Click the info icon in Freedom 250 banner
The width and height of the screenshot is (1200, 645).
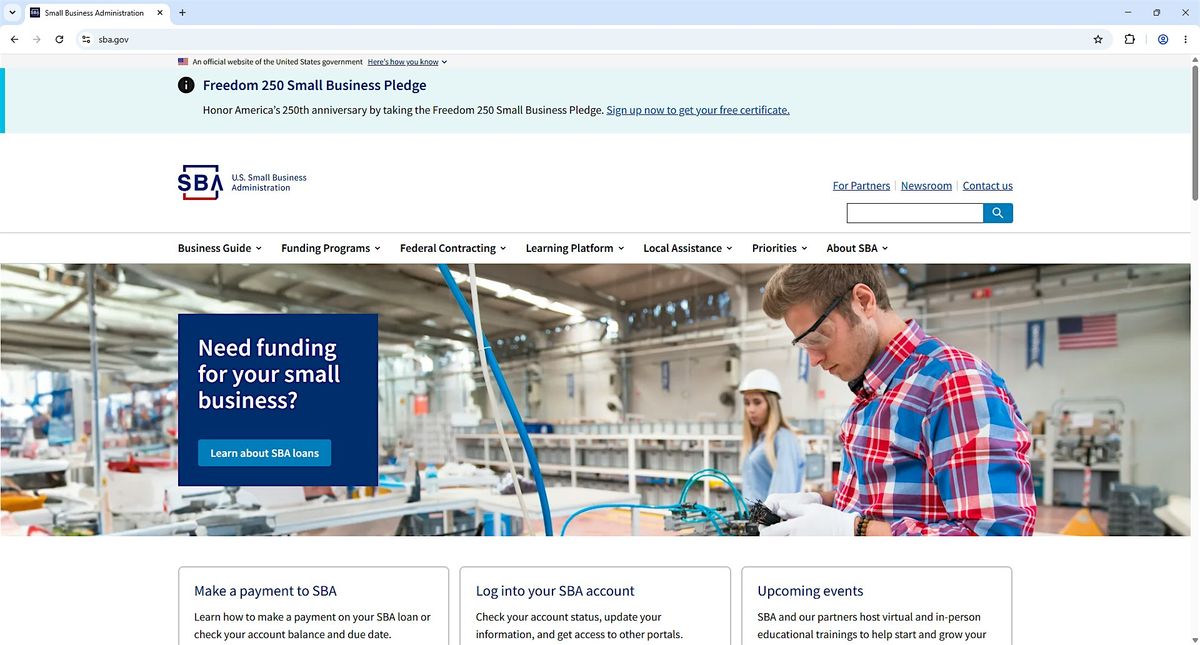point(186,85)
